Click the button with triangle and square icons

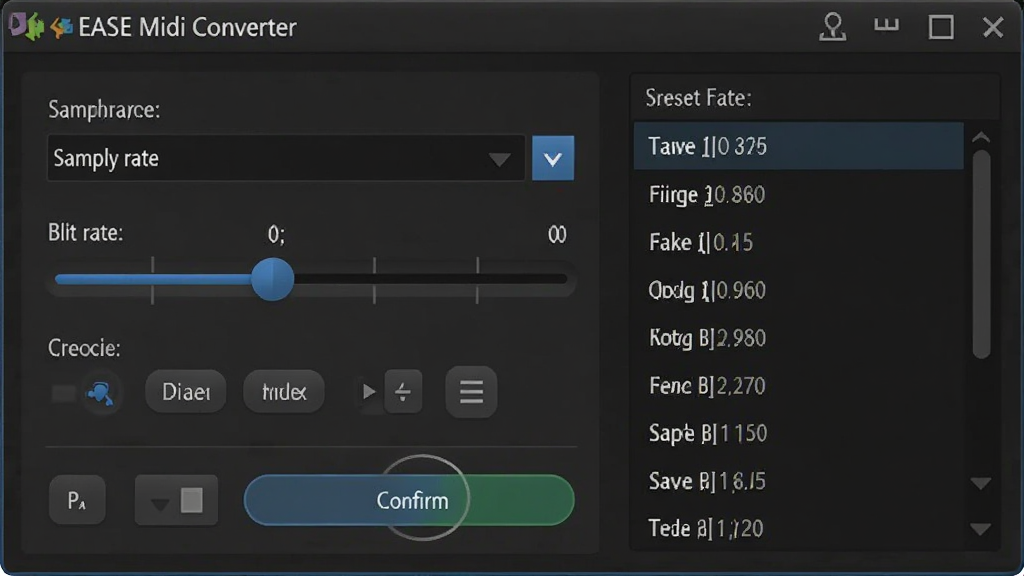(x=176, y=500)
